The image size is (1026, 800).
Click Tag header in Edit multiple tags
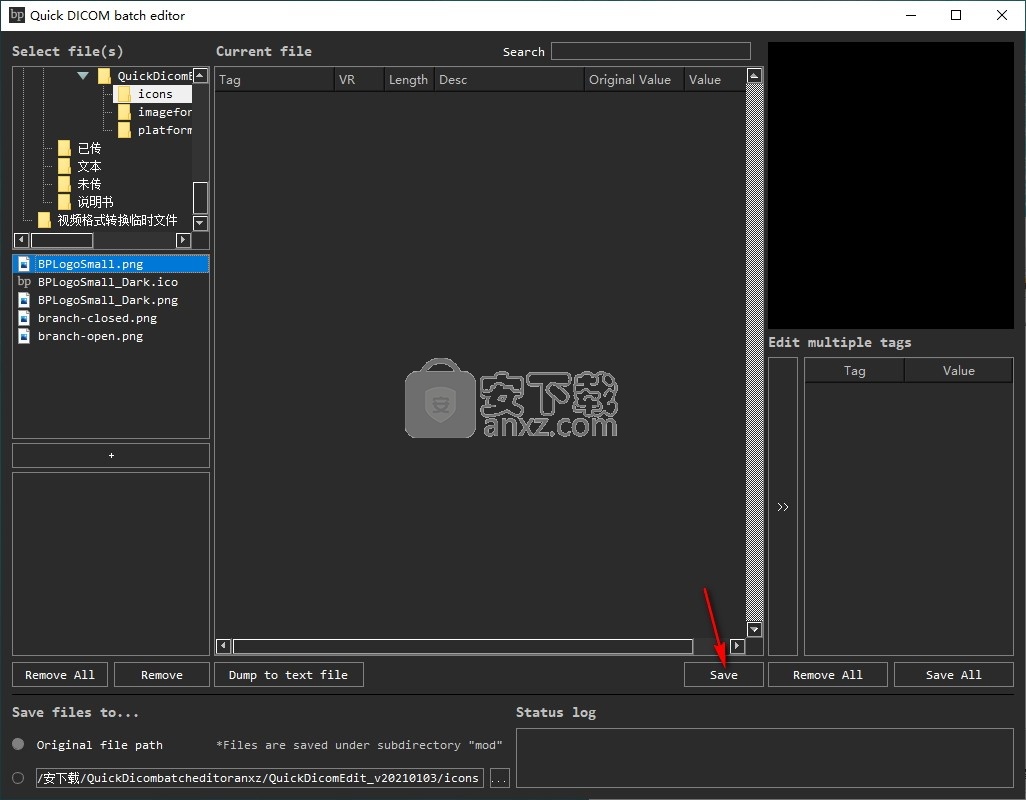pyautogui.click(x=855, y=370)
